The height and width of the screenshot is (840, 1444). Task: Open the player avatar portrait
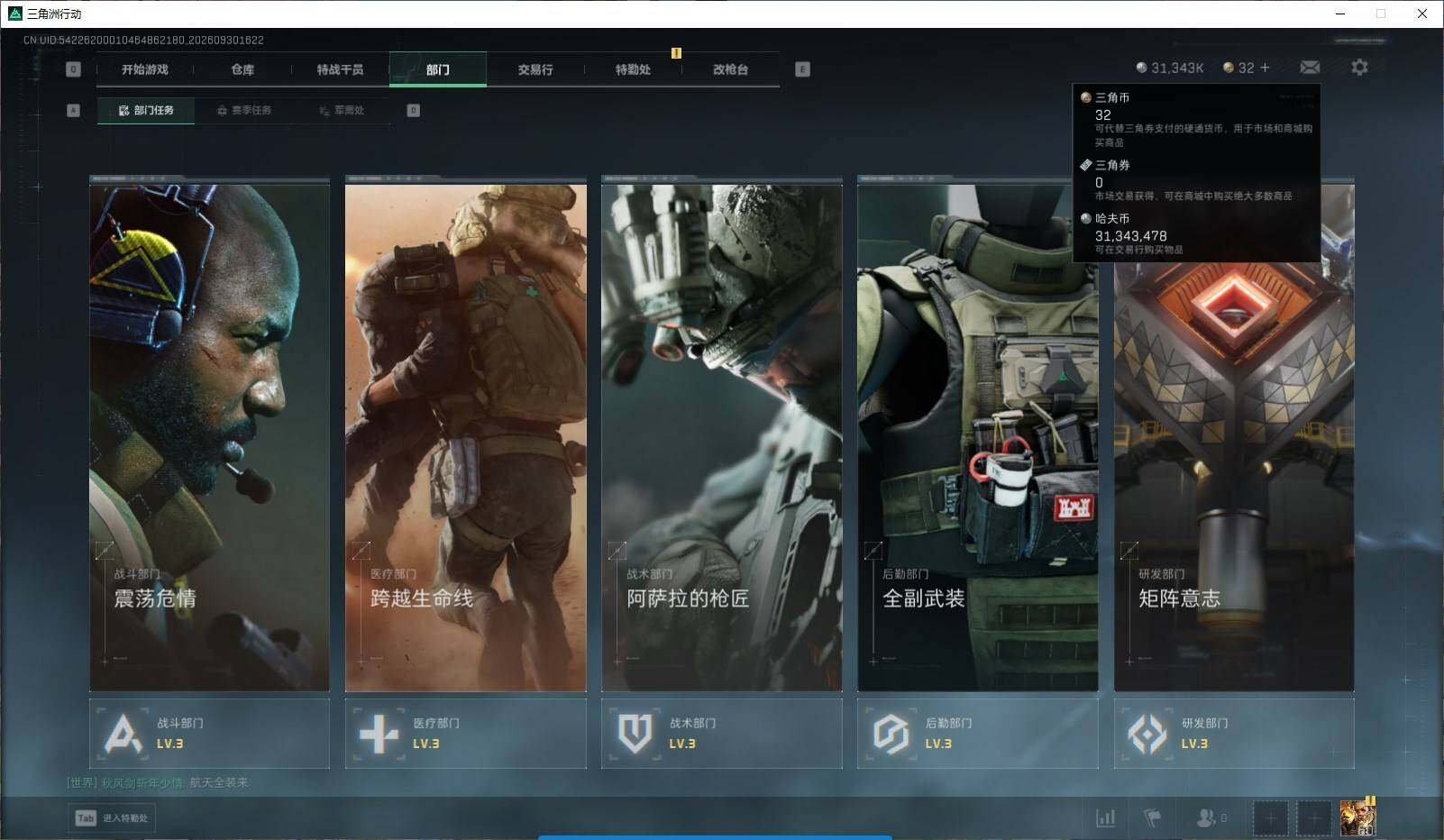point(1357,817)
